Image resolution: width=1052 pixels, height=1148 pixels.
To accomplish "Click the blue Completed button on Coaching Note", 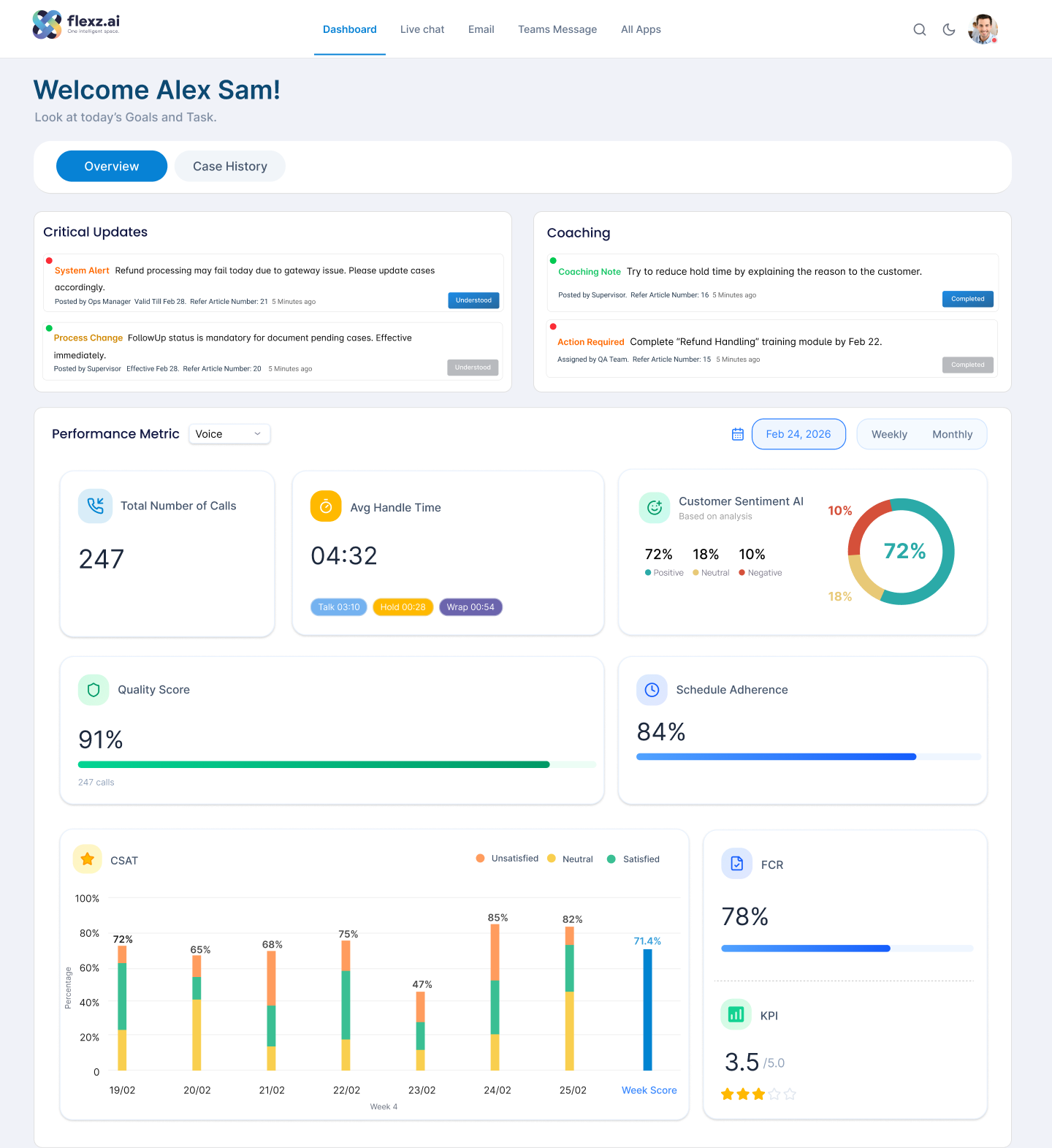I will 968,299.
